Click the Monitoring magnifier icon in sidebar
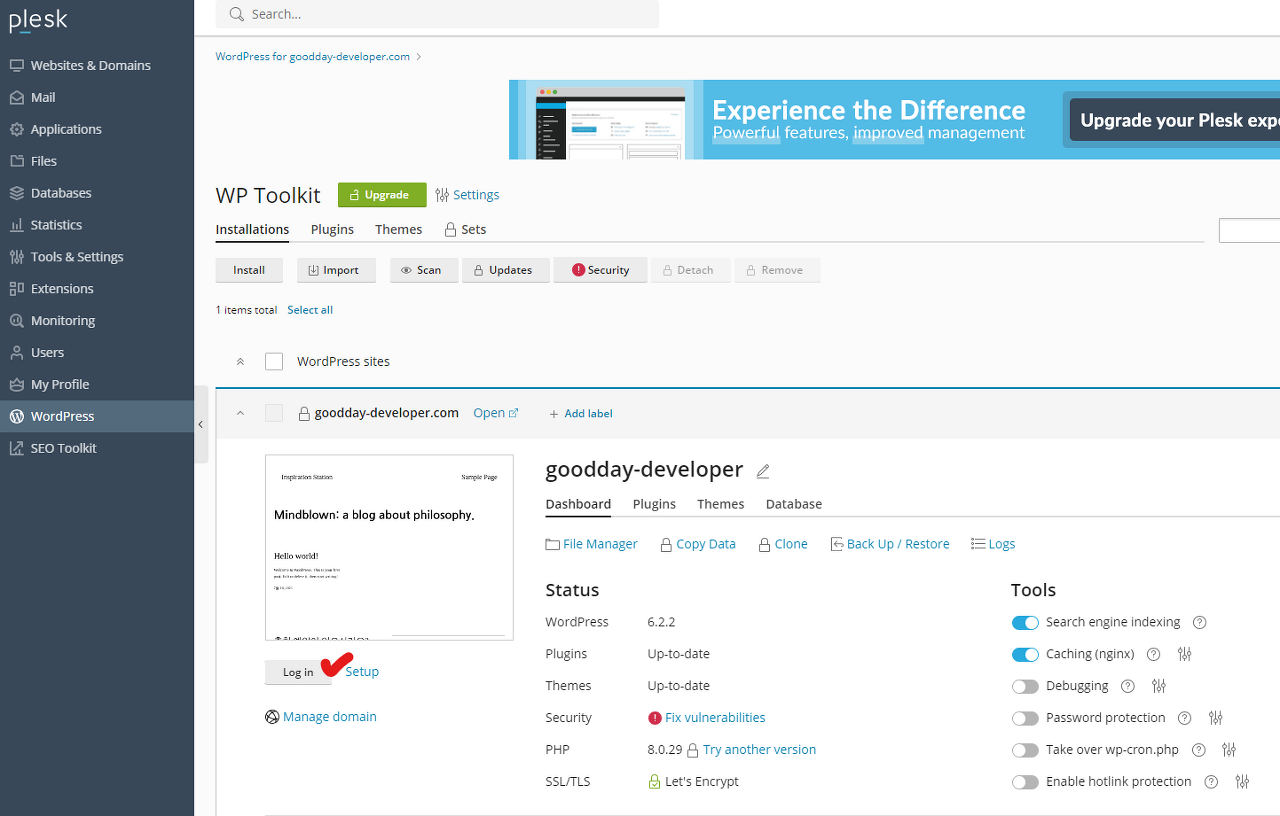The width and height of the screenshot is (1280, 816). click(x=16, y=321)
